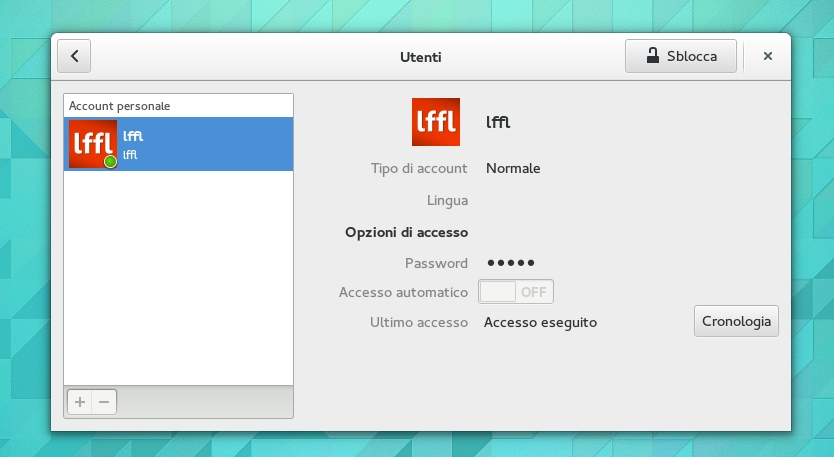Open the Tipo di account Normale dropdown
The image size is (834, 457).
[513, 168]
